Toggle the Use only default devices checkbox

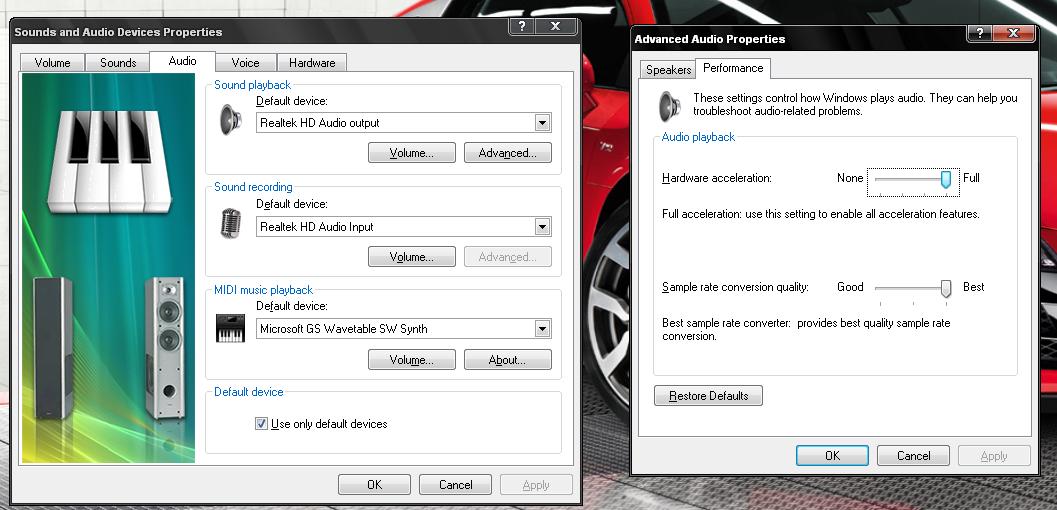[261, 424]
